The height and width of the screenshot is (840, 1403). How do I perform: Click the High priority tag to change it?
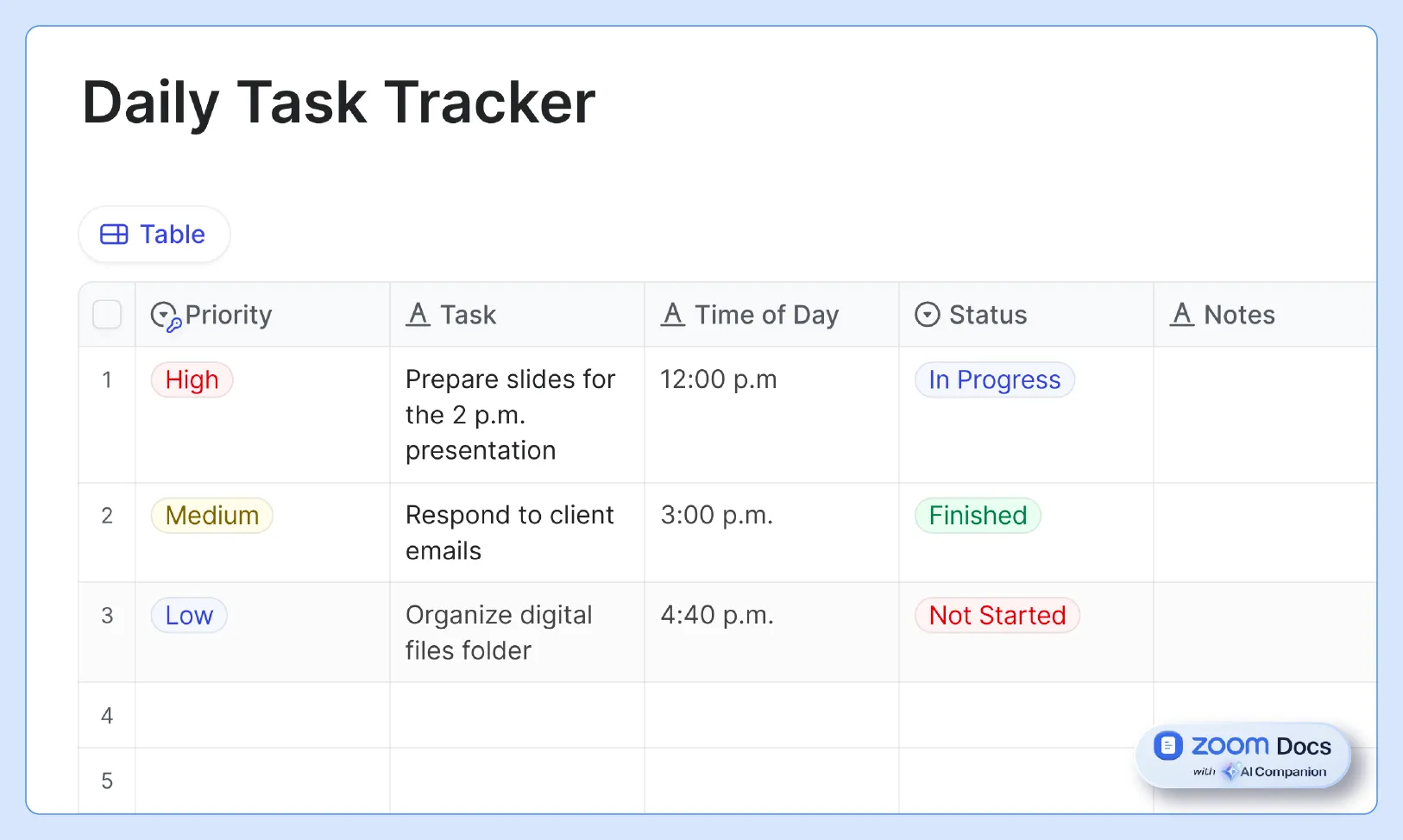(192, 379)
